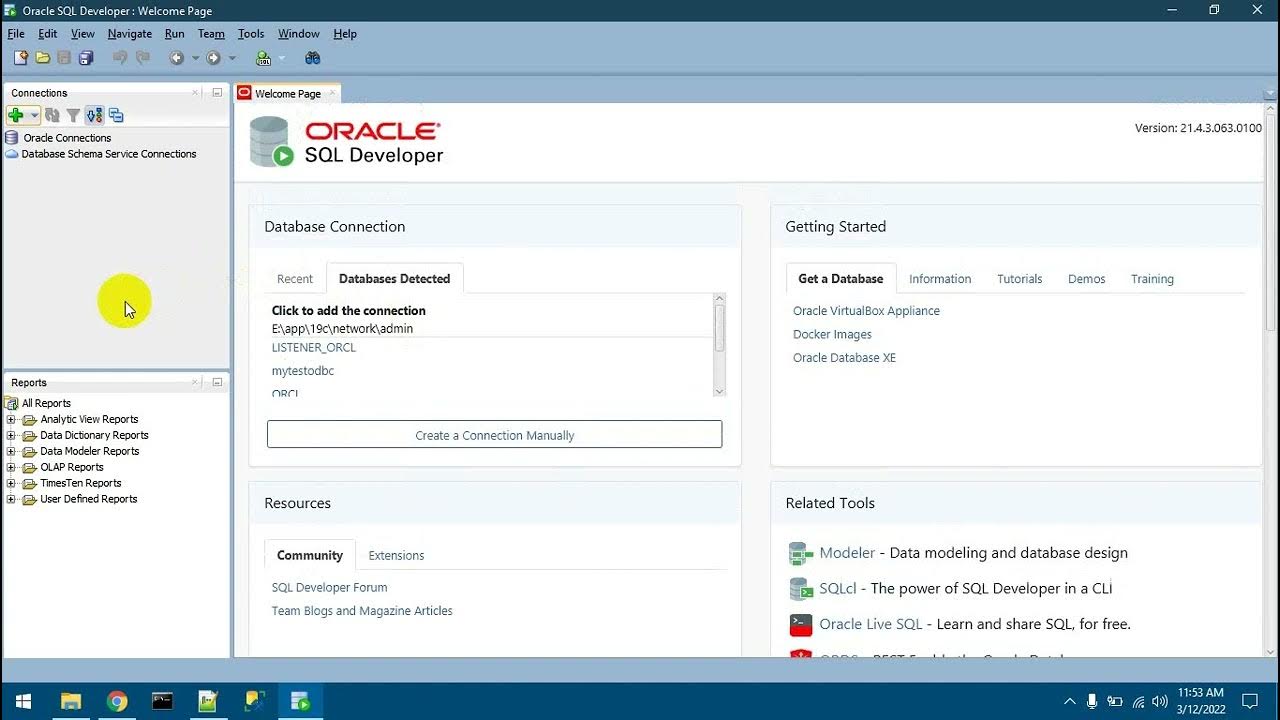This screenshot has height=720, width=1280.
Task: Click the funnel Filter connections icon
Action: tap(73, 116)
